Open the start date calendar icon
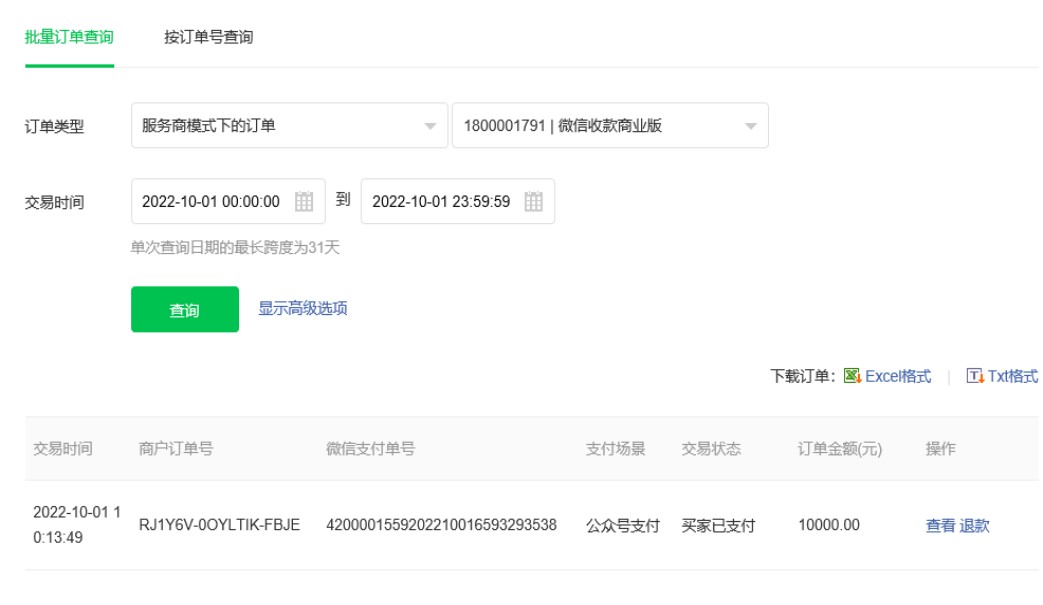 304,202
